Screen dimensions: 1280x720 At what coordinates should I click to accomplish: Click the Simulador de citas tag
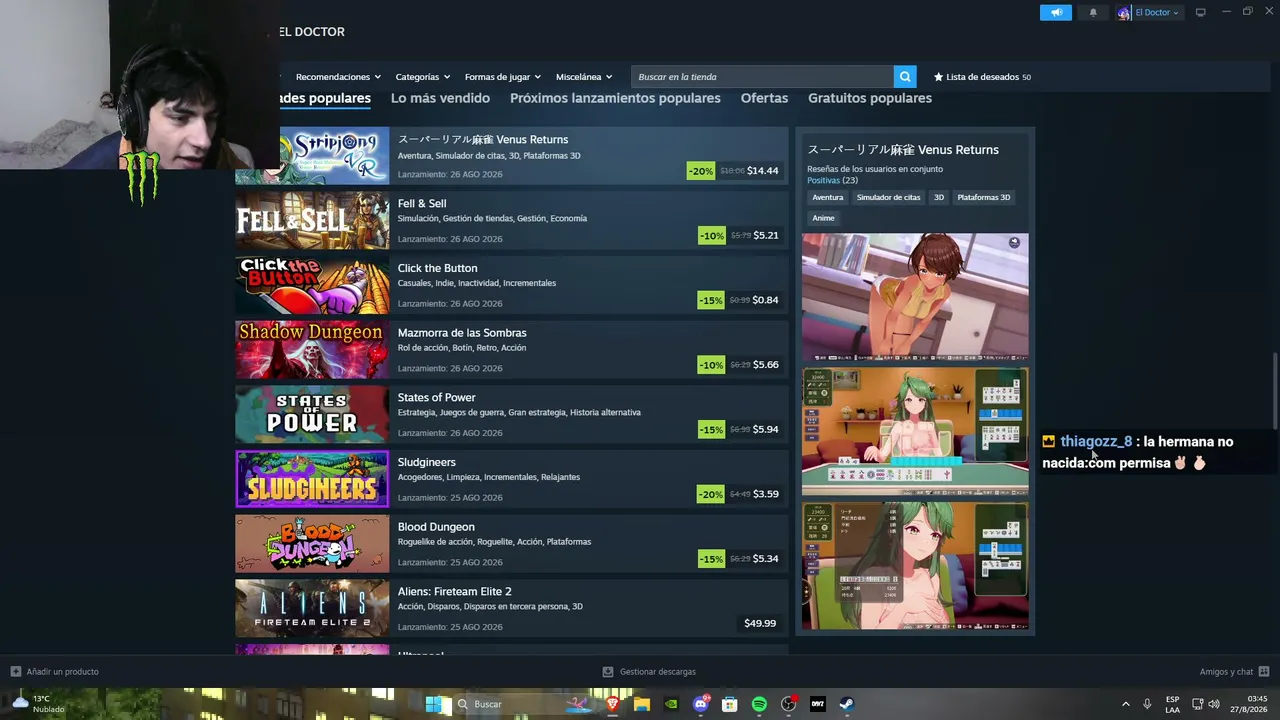(x=889, y=197)
